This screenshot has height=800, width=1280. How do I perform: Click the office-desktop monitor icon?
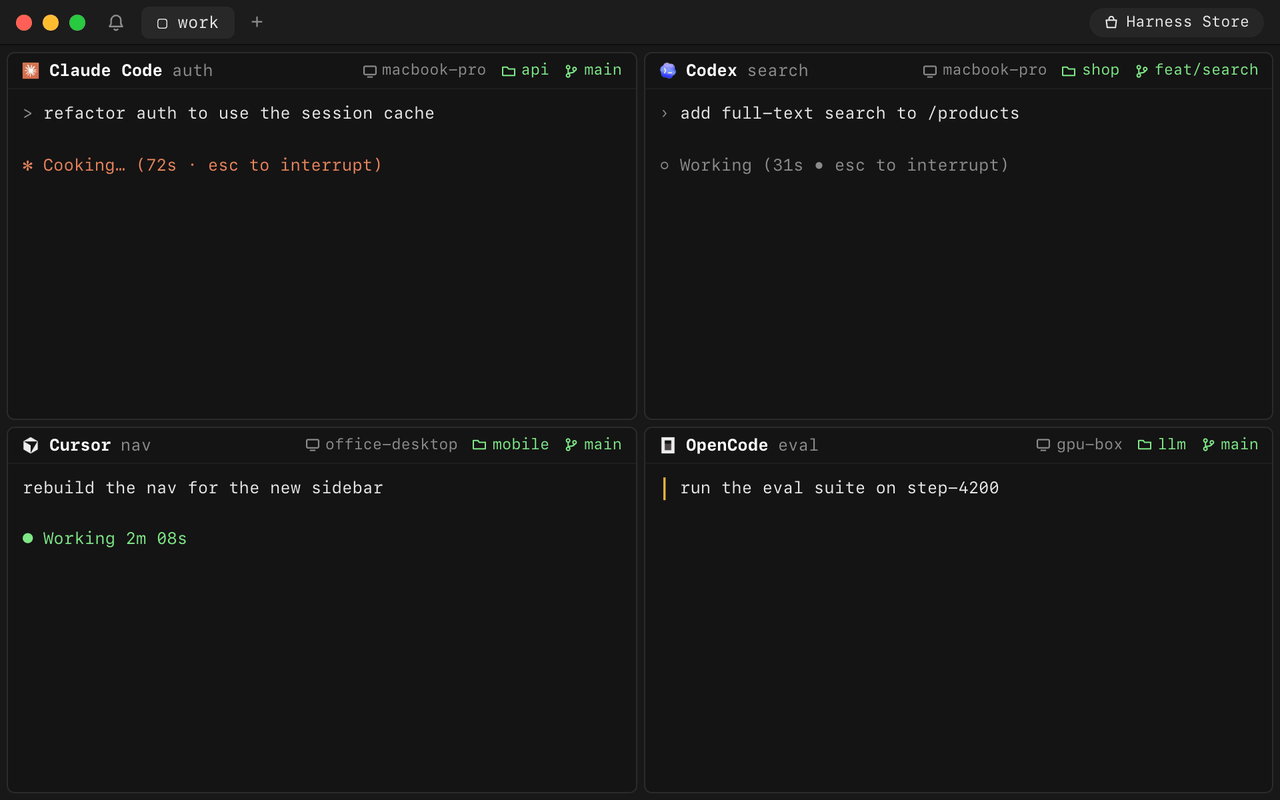(312, 445)
